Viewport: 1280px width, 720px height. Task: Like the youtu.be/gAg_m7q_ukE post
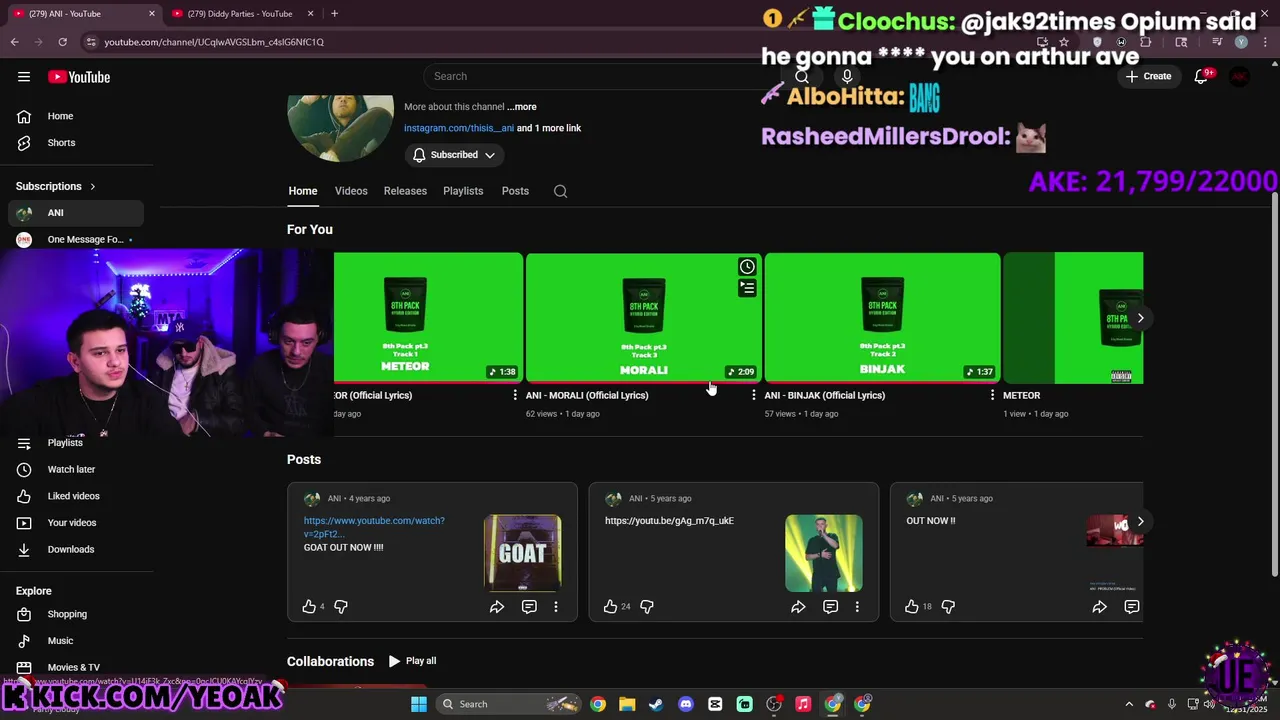pos(610,606)
